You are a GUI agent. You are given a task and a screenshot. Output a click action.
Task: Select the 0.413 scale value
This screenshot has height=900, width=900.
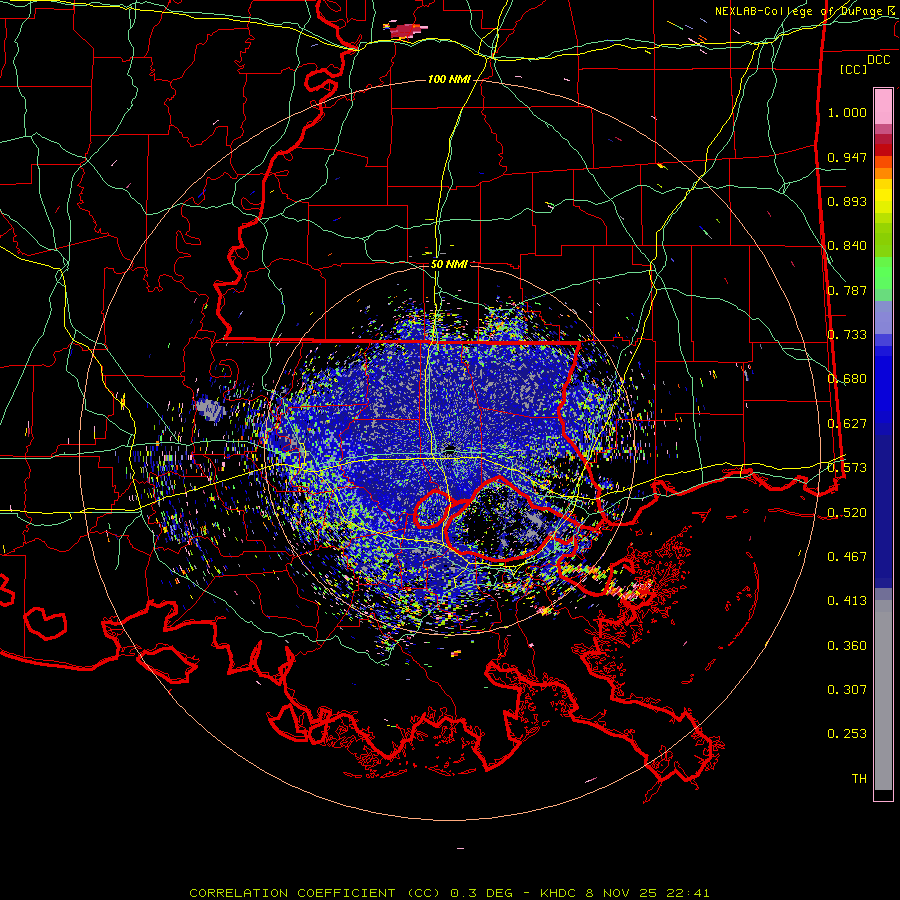pos(847,601)
